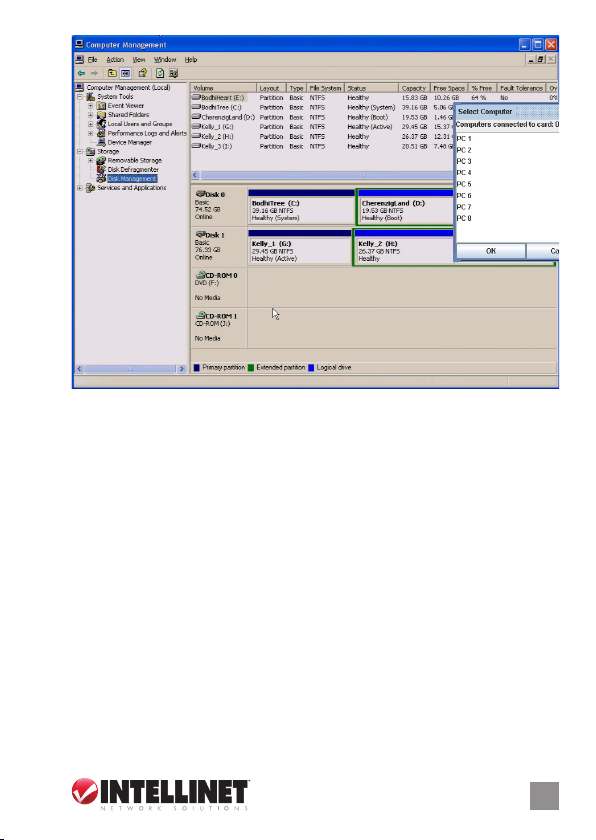Select the Disk Defragmenter item

(133, 169)
